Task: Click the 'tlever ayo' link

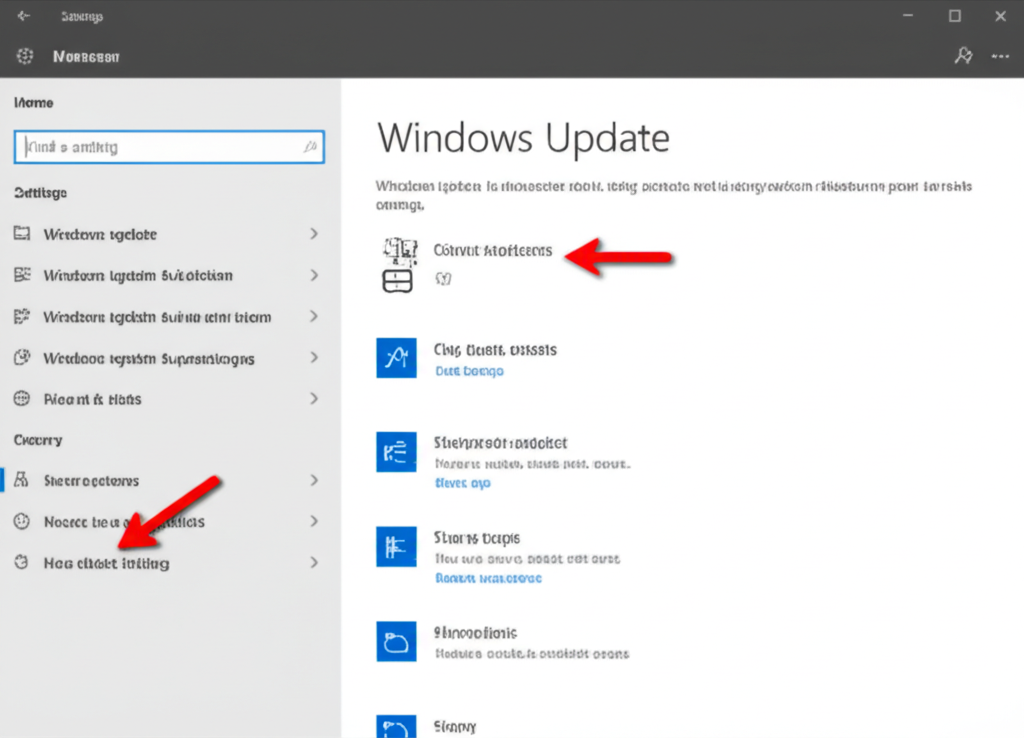Action: click(x=462, y=483)
